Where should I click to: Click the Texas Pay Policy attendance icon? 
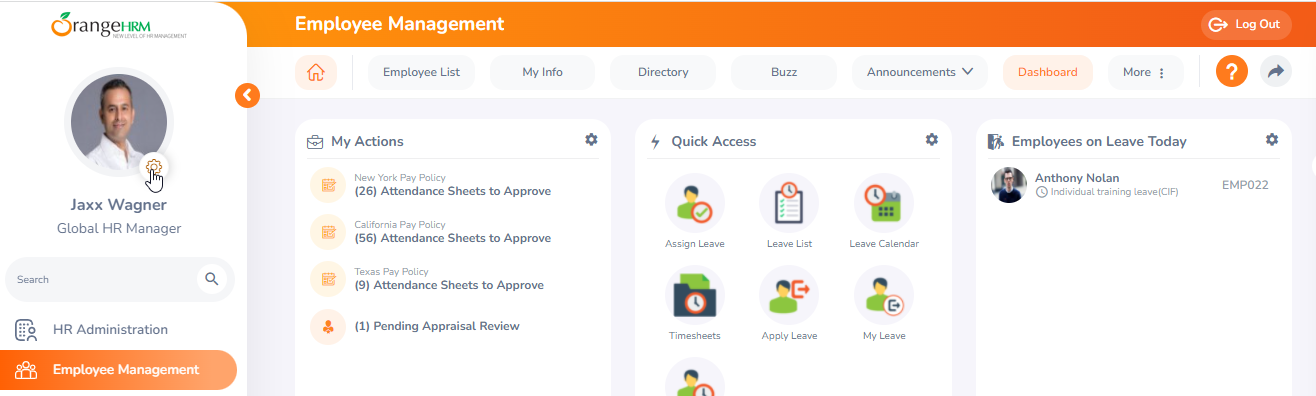328,279
